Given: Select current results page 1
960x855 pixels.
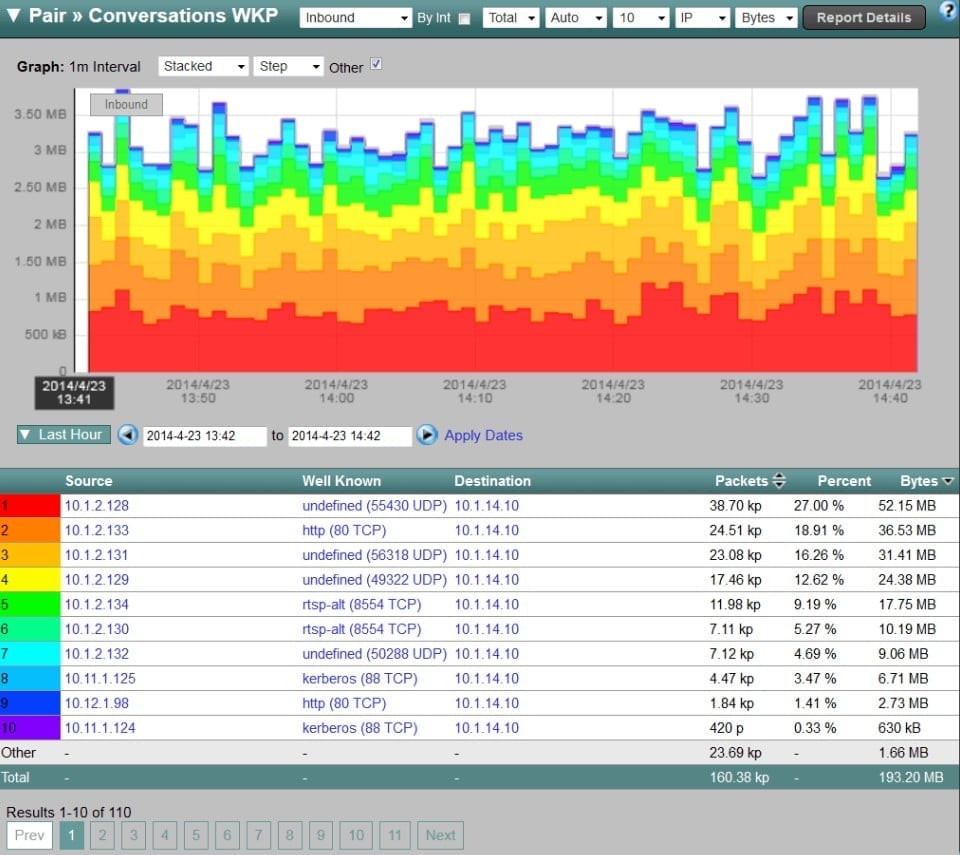Looking at the screenshot, I should pos(71,835).
